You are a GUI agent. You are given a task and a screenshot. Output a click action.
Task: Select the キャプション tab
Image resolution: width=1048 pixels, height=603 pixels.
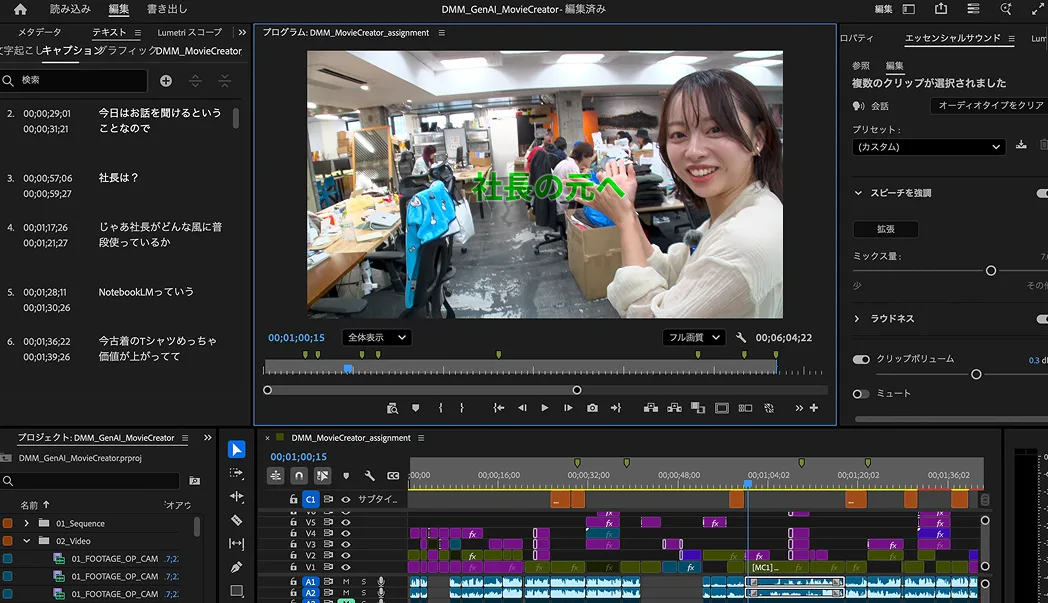(70, 50)
